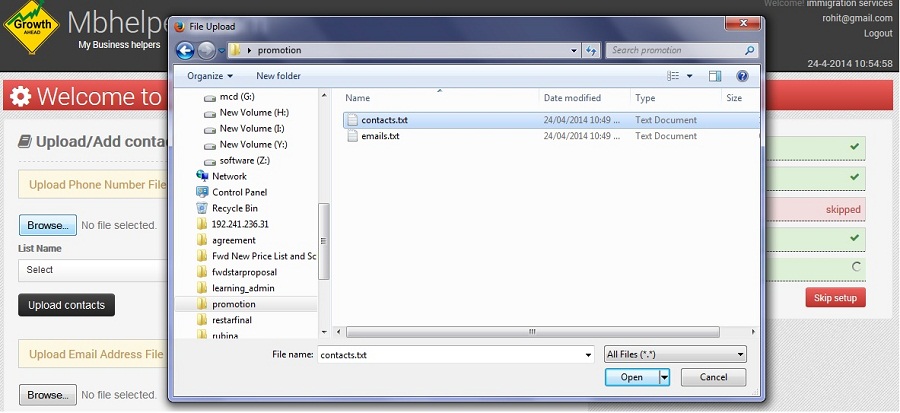Image resolution: width=900 pixels, height=413 pixels.
Task: Open the Organize dropdown menu
Action: 209,76
